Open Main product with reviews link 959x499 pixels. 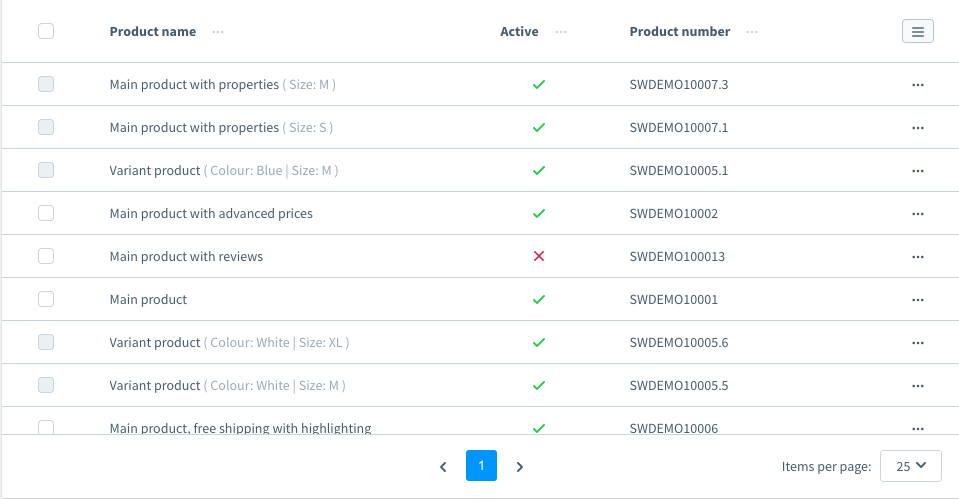[x=186, y=256]
